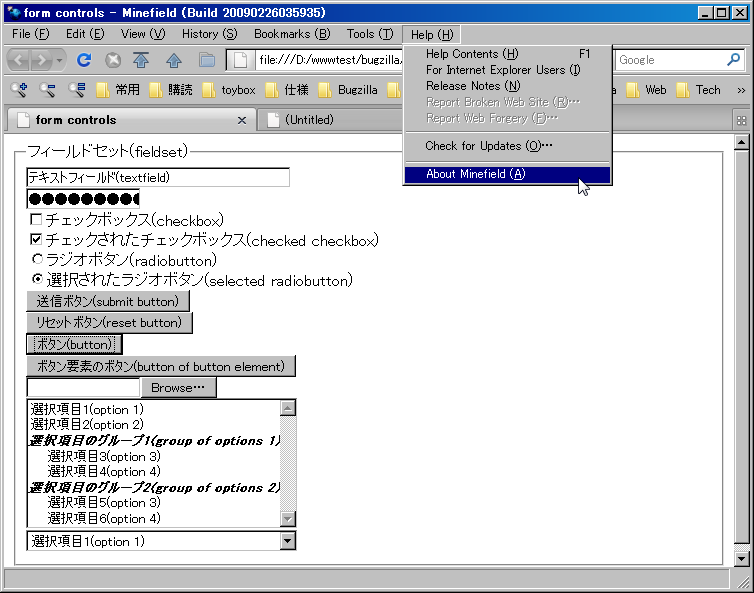Click the page icon beside the URL
Image resolution: width=754 pixels, height=593 pixels.
pyautogui.click(x=240, y=60)
